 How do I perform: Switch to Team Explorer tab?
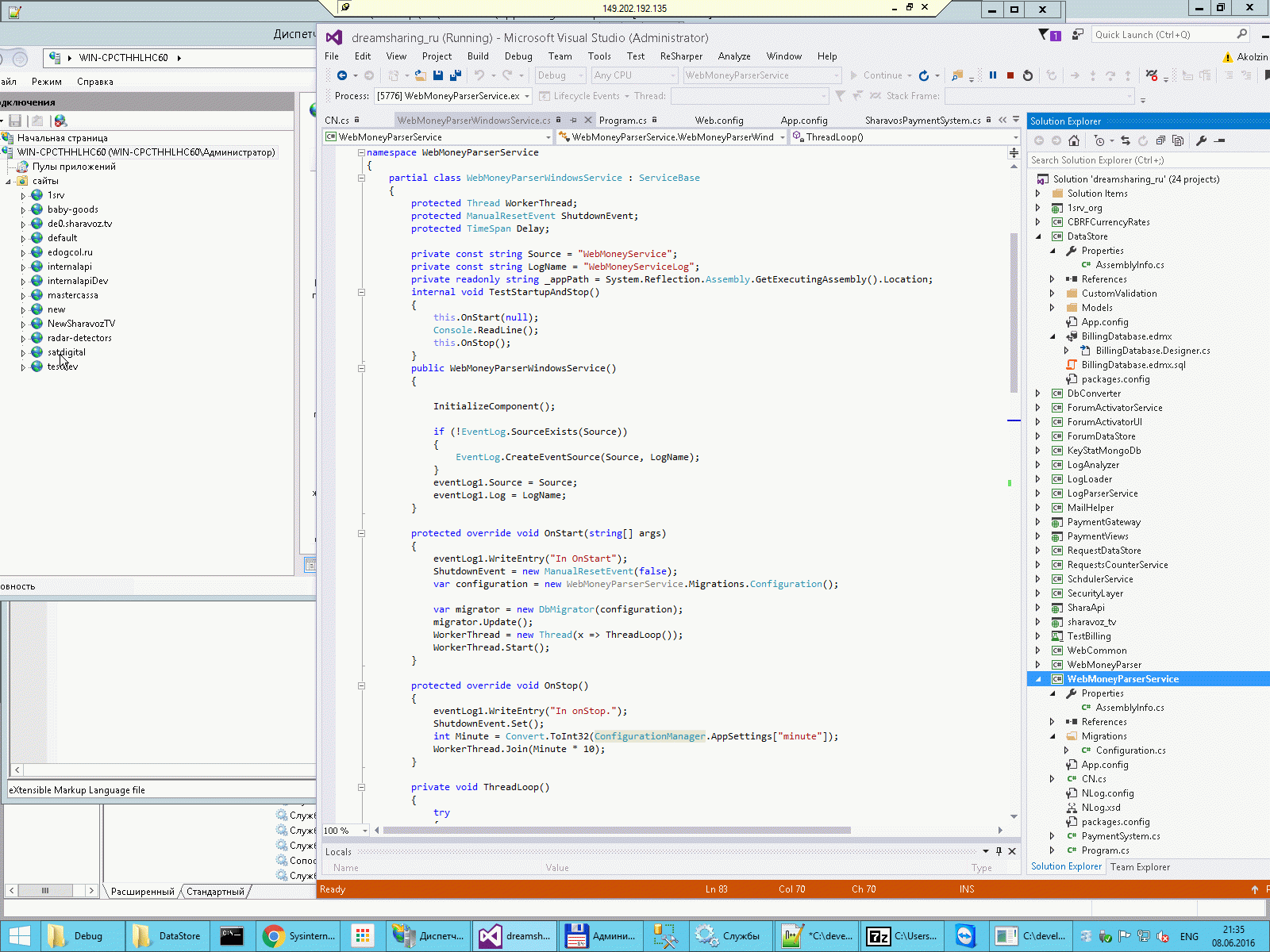[1140, 867]
